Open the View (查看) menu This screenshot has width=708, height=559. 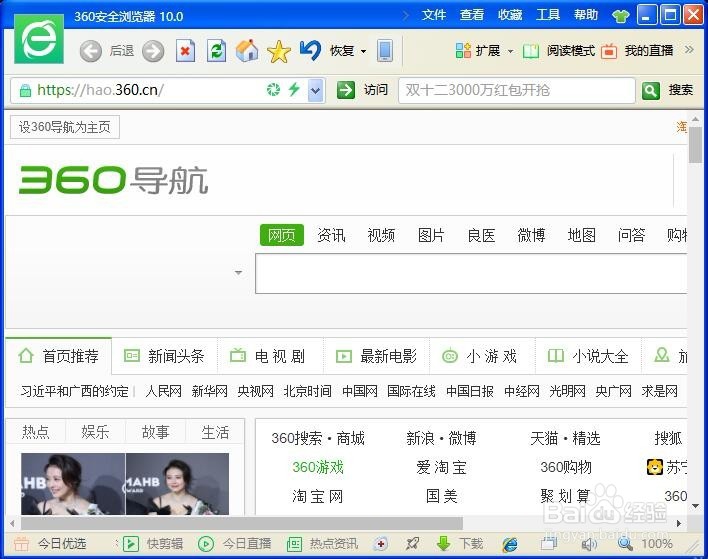[472, 15]
